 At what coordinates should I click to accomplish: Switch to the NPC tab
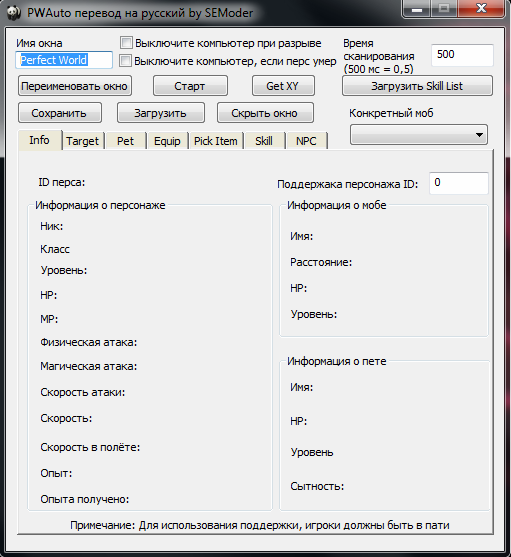coord(306,141)
